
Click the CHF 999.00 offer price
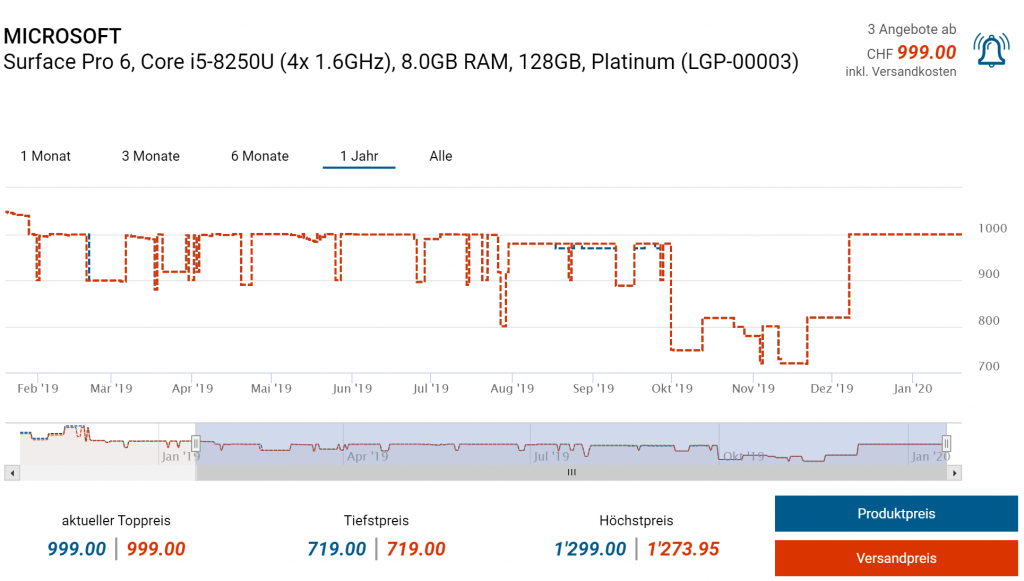pyautogui.click(x=925, y=53)
